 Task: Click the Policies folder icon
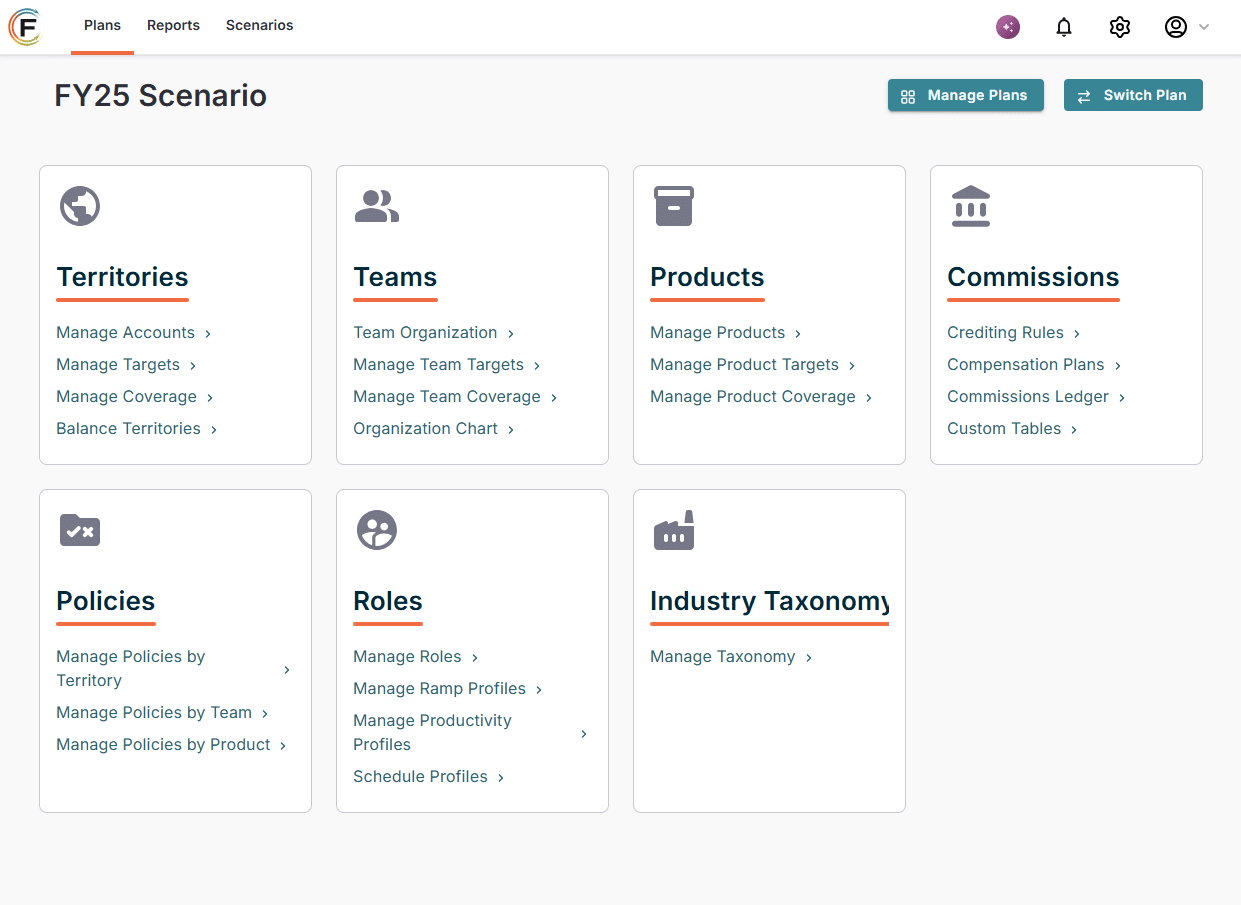pyautogui.click(x=80, y=530)
